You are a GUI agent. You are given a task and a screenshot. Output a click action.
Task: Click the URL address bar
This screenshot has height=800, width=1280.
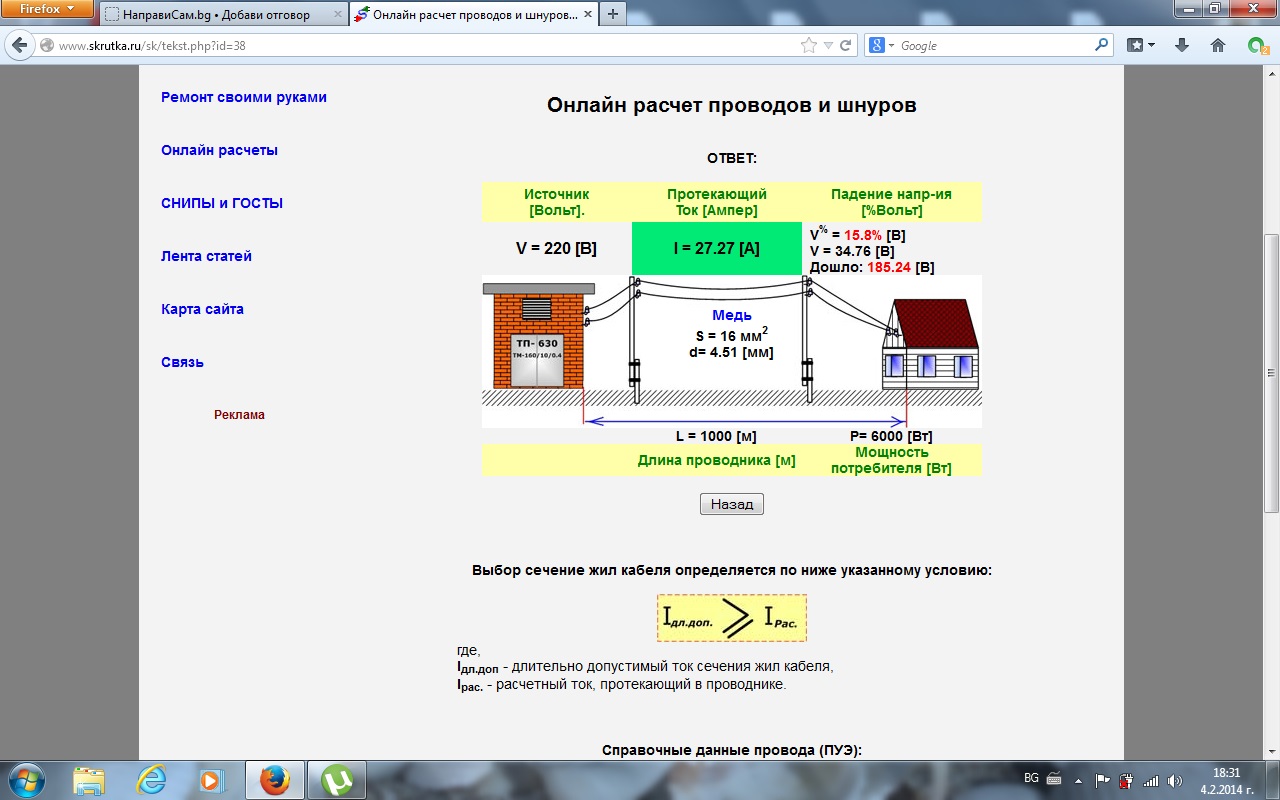420,46
